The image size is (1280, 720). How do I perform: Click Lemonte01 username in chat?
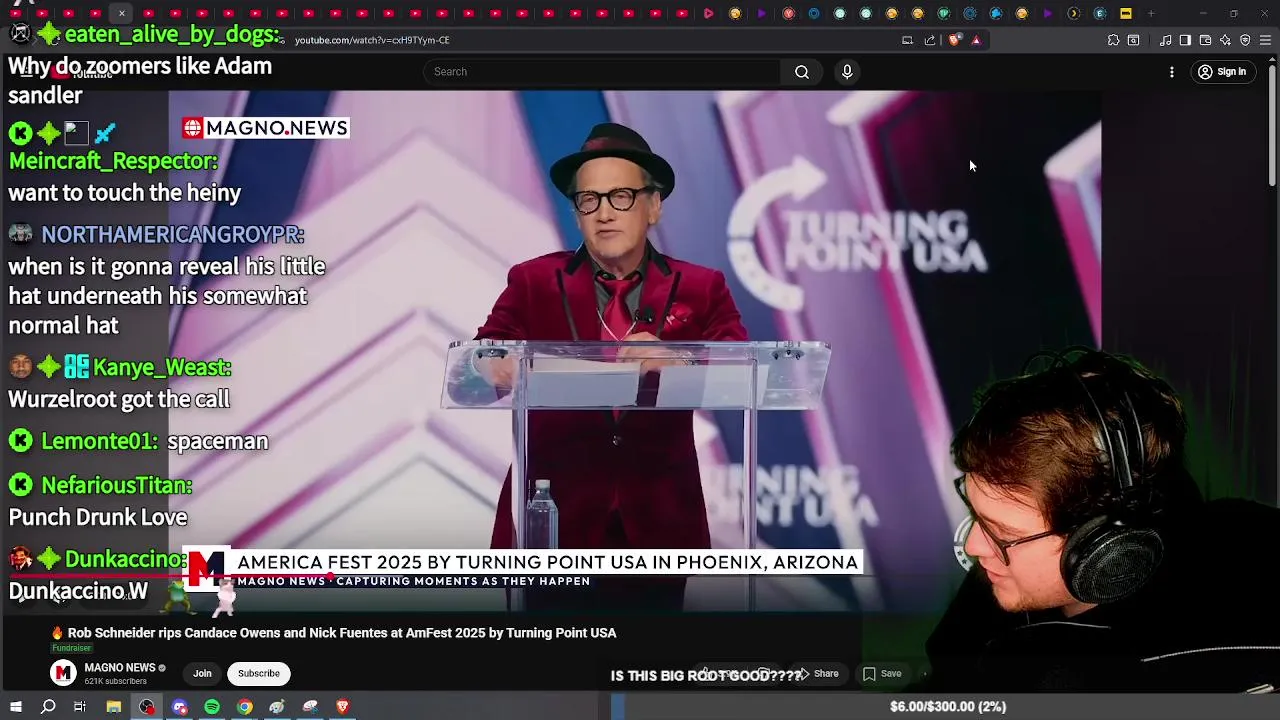click(99, 441)
